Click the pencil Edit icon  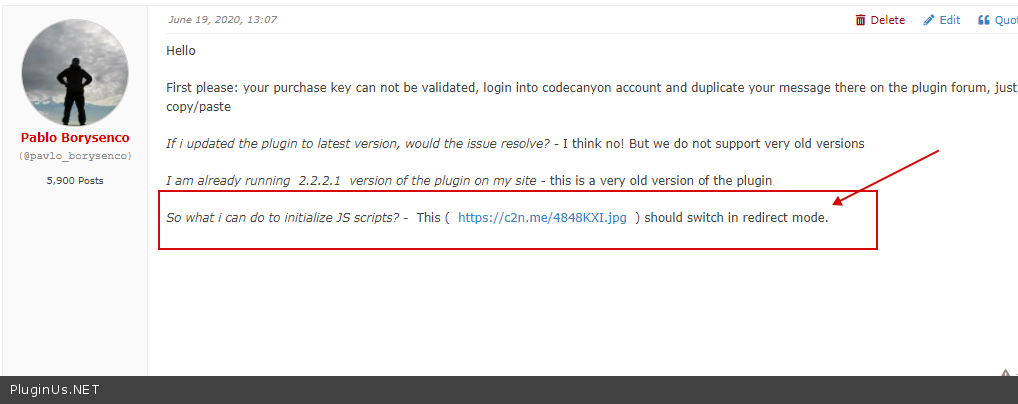tap(928, 20)
